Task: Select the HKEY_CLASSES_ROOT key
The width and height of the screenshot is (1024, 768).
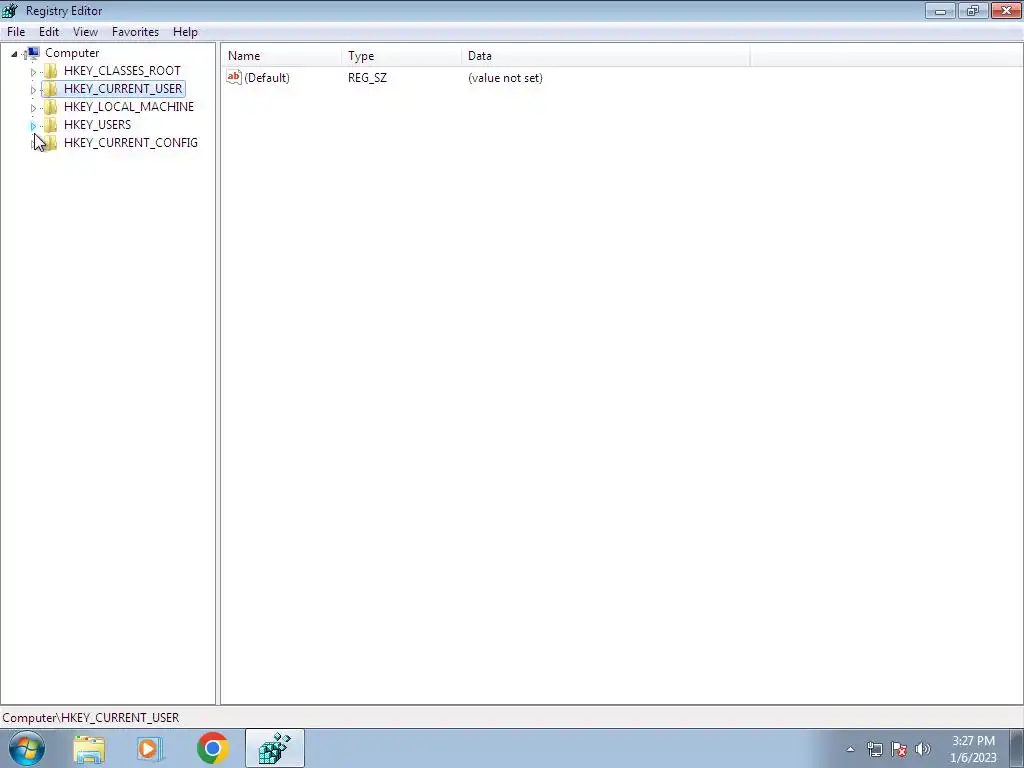Action: [x=122, y=71]
